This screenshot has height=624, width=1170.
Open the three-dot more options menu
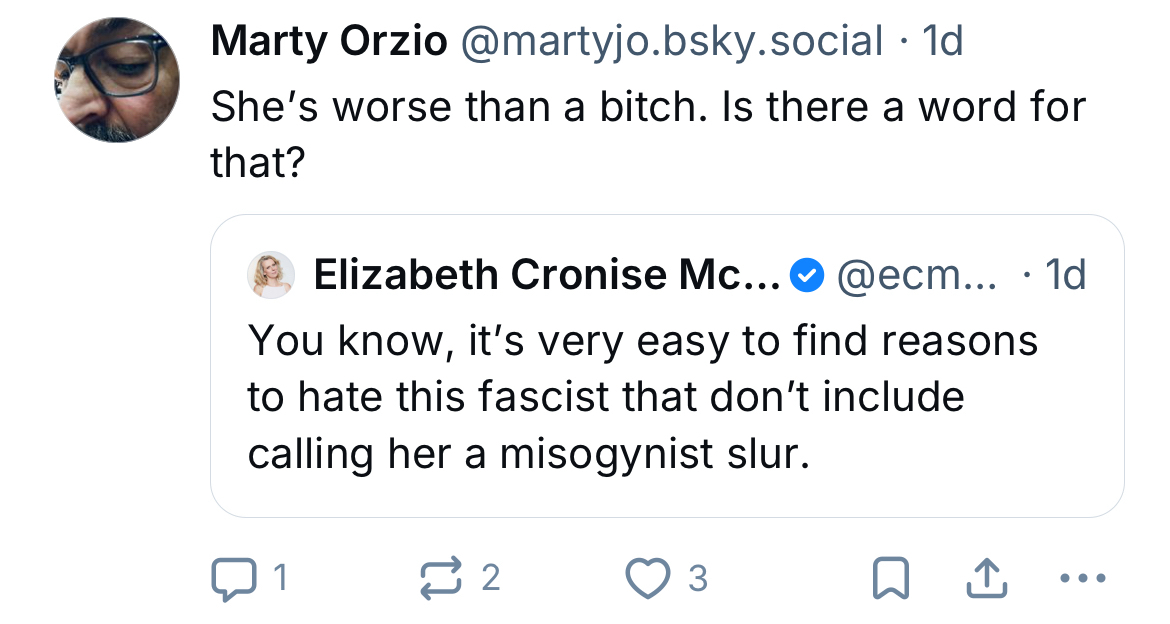coord(1082,578)
